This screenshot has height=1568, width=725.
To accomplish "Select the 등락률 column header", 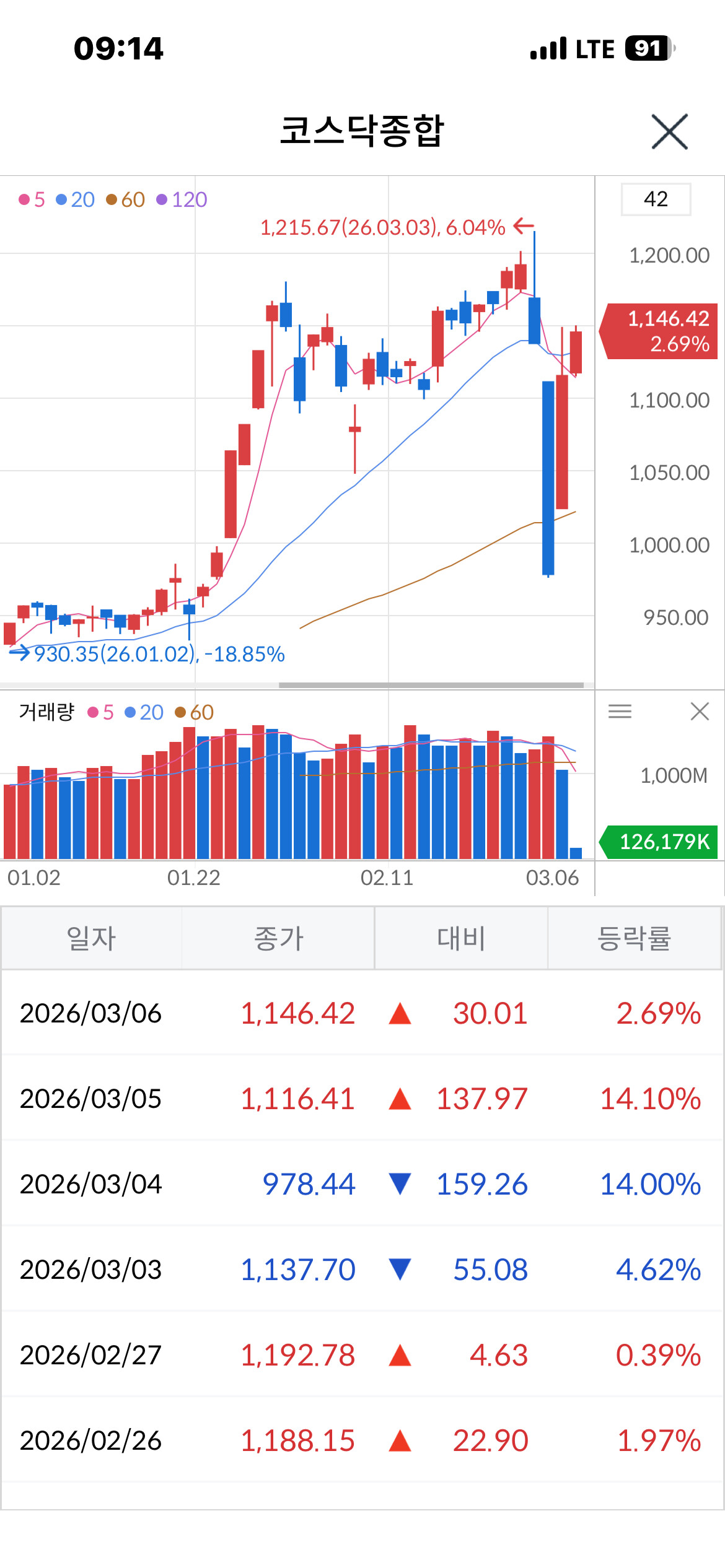I will point(635,938).
